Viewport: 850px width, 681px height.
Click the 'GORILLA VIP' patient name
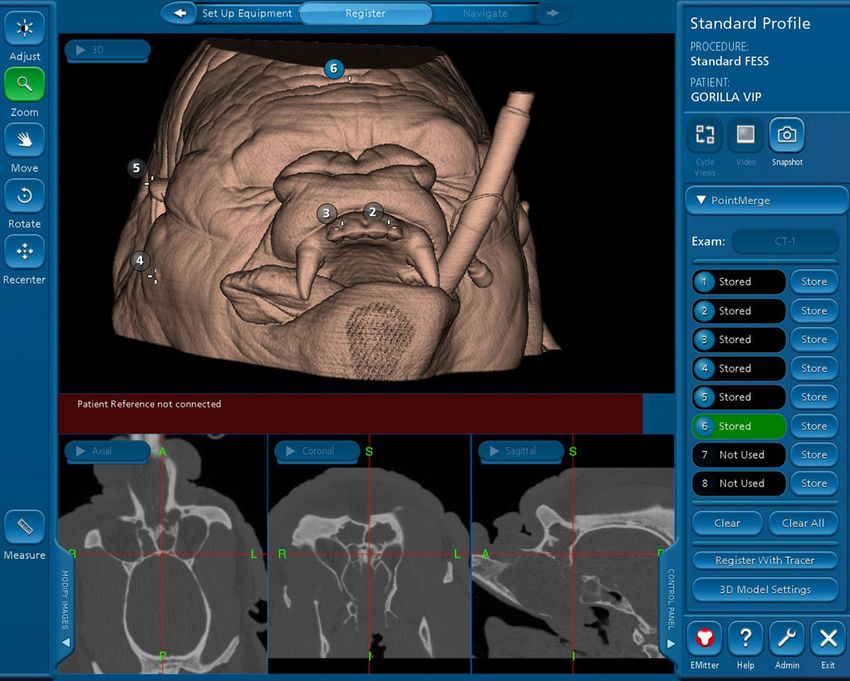[x=726, y=97]
